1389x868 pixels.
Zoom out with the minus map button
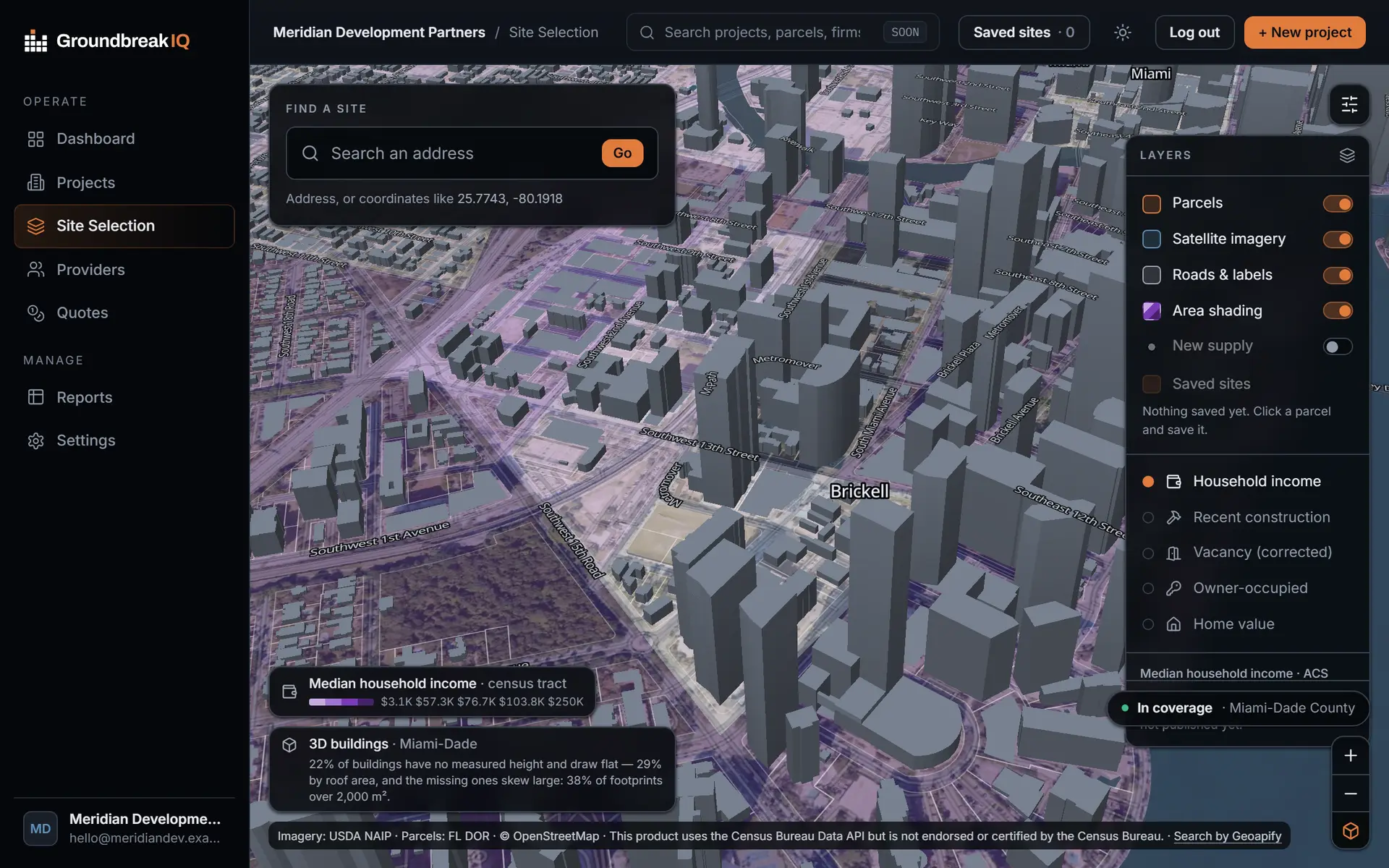point(1350,794)
